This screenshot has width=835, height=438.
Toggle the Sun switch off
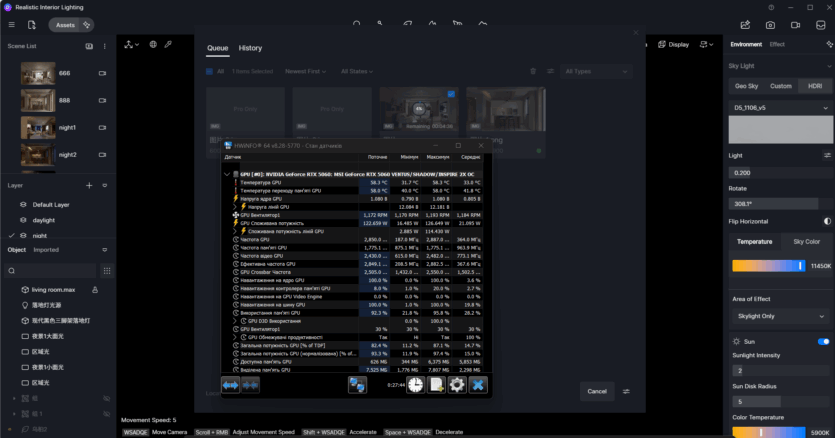click(x=824, y=342)
